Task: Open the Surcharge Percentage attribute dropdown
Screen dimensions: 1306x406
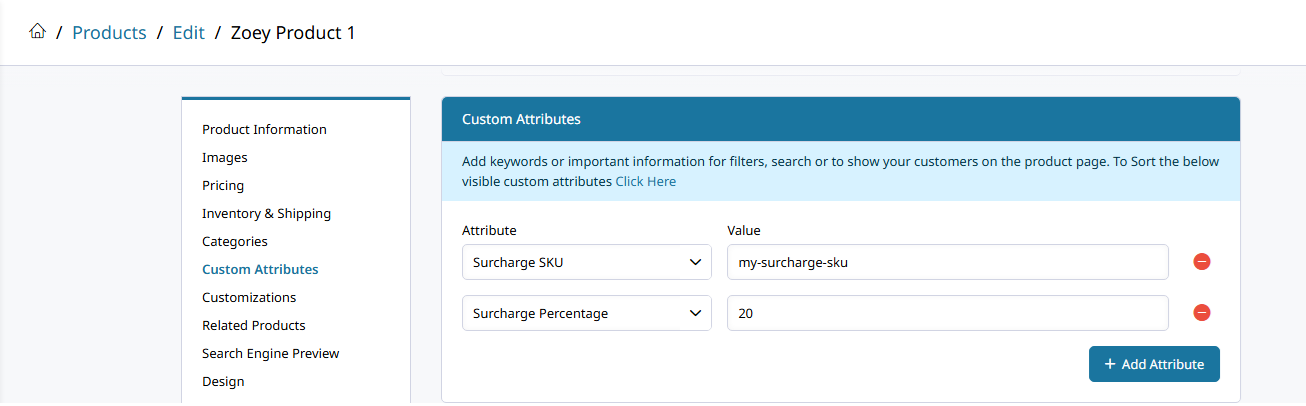Action: click(x=587, y=313)
